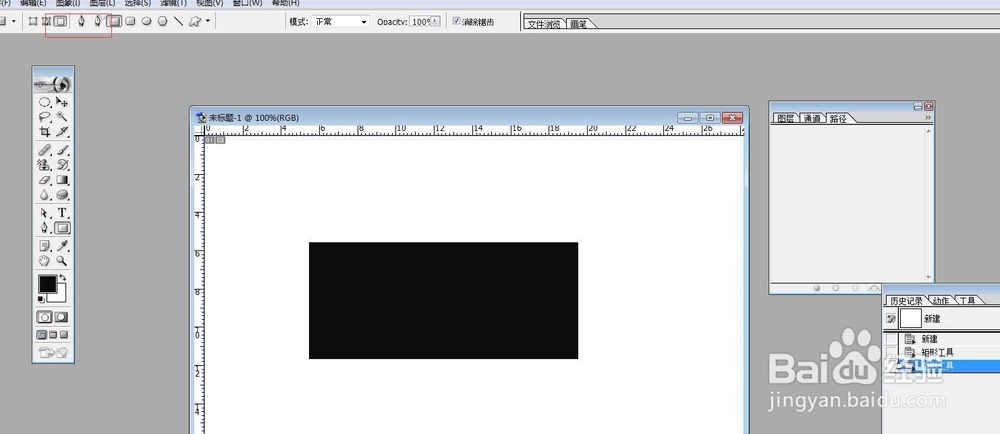Open blending mode dropdown showing 正常
This screenshot has height=434, width=1000.
pyautogui.click(x=339, y=22)
